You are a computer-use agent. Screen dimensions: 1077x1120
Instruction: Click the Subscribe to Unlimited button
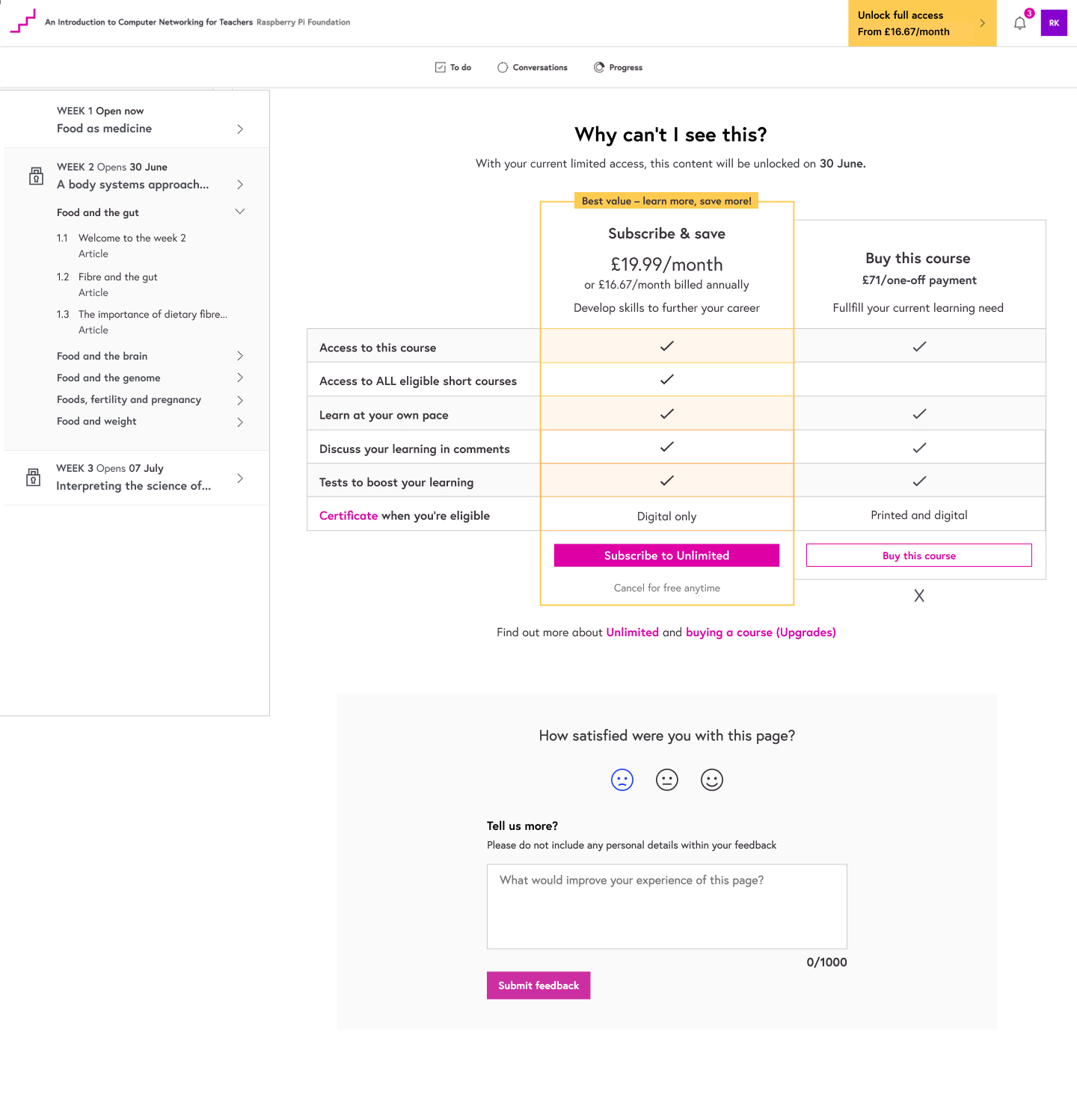coord(666,556)
